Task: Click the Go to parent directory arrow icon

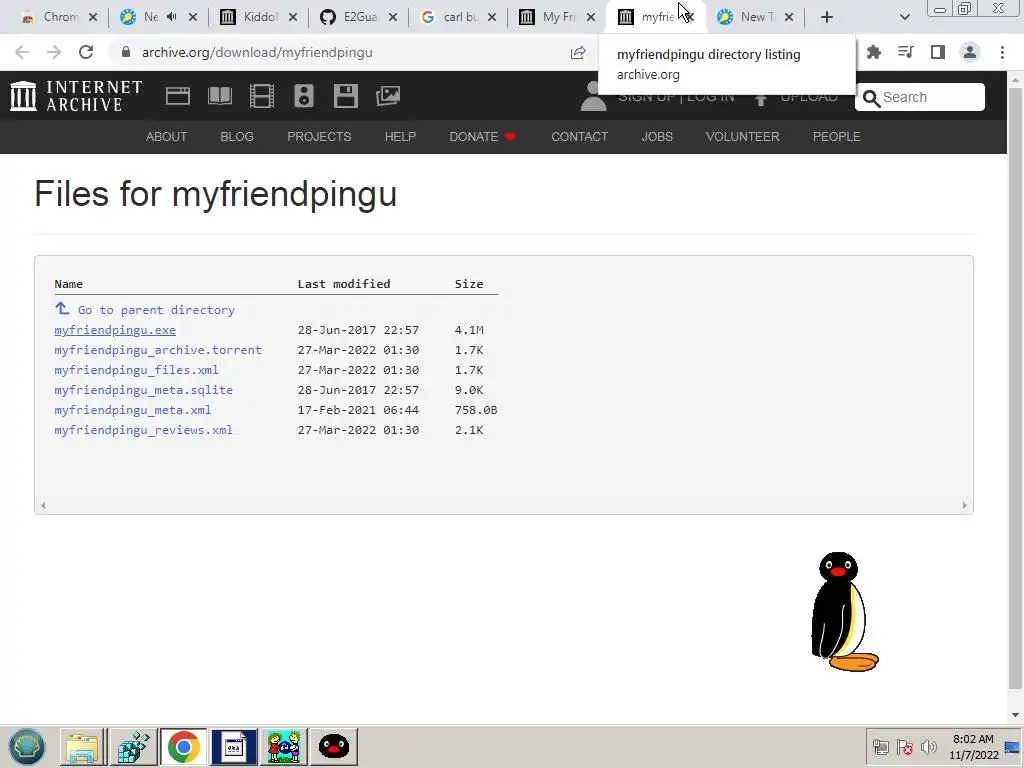Action: [x=62, y=308]
